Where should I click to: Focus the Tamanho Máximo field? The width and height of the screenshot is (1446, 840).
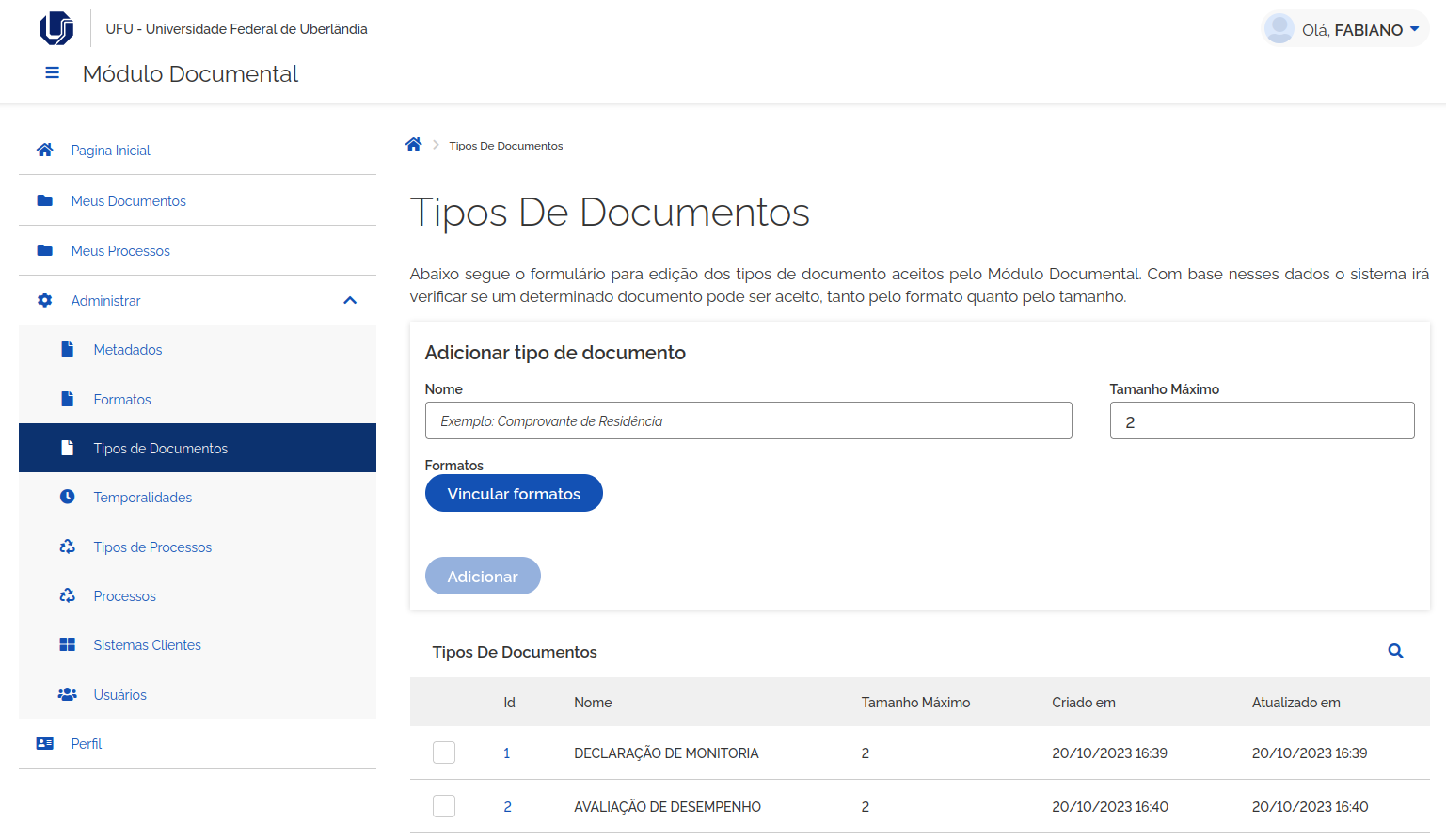(1262, 420)
